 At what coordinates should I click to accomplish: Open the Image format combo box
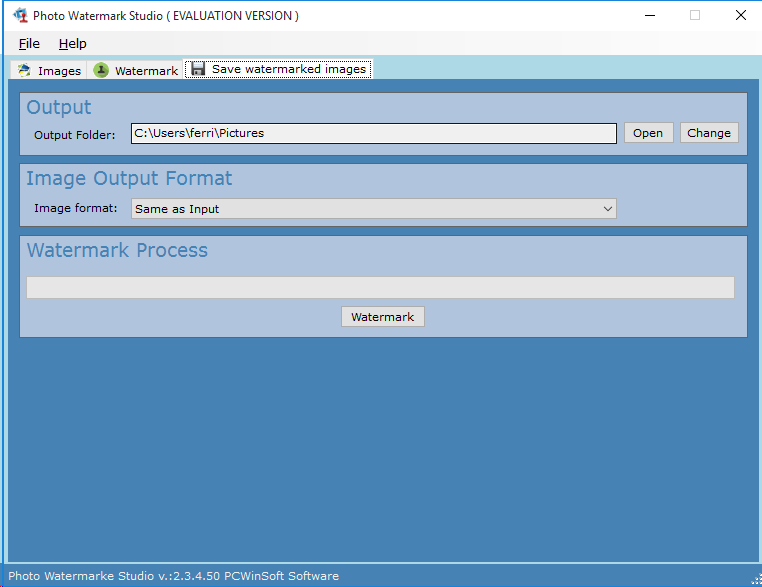click(x=373, y=209)
